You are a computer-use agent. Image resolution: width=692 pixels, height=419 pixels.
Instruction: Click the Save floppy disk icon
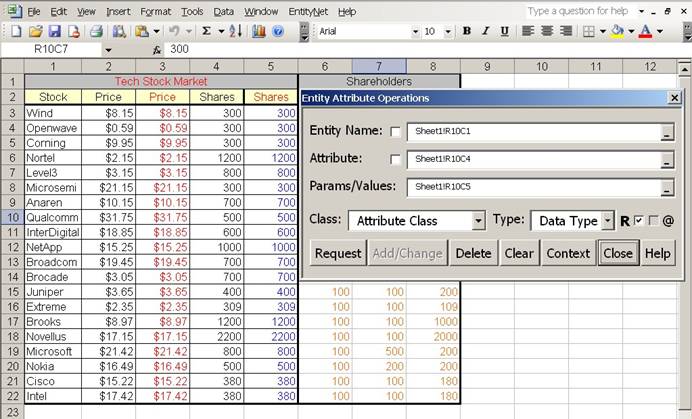click(54, 31)
